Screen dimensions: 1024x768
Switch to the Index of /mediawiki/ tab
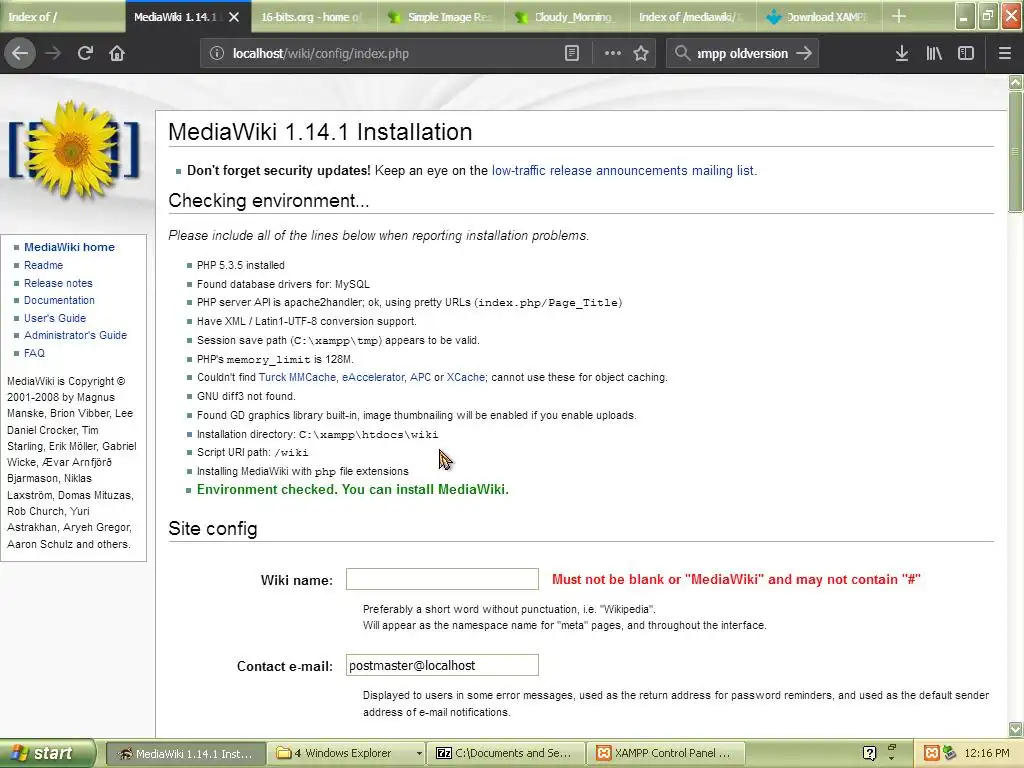tap(694, 17)
